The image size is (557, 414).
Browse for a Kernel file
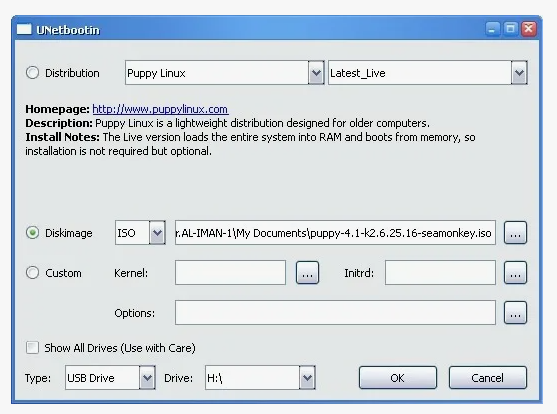coord(307,273)
